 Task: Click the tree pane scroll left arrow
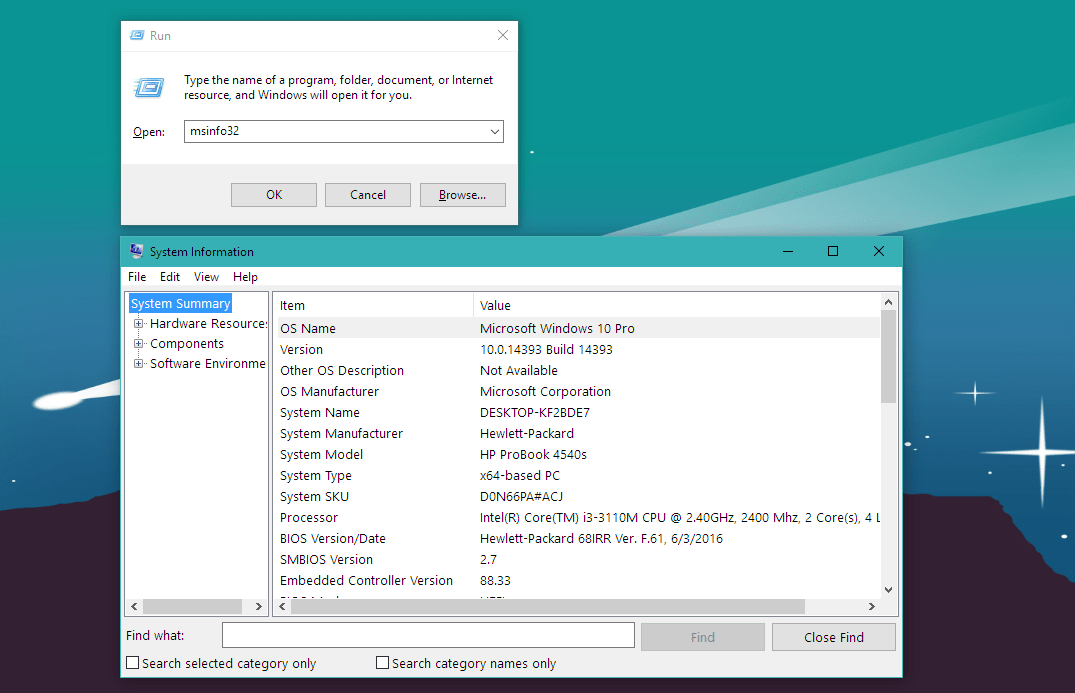(x=134, y=607)
